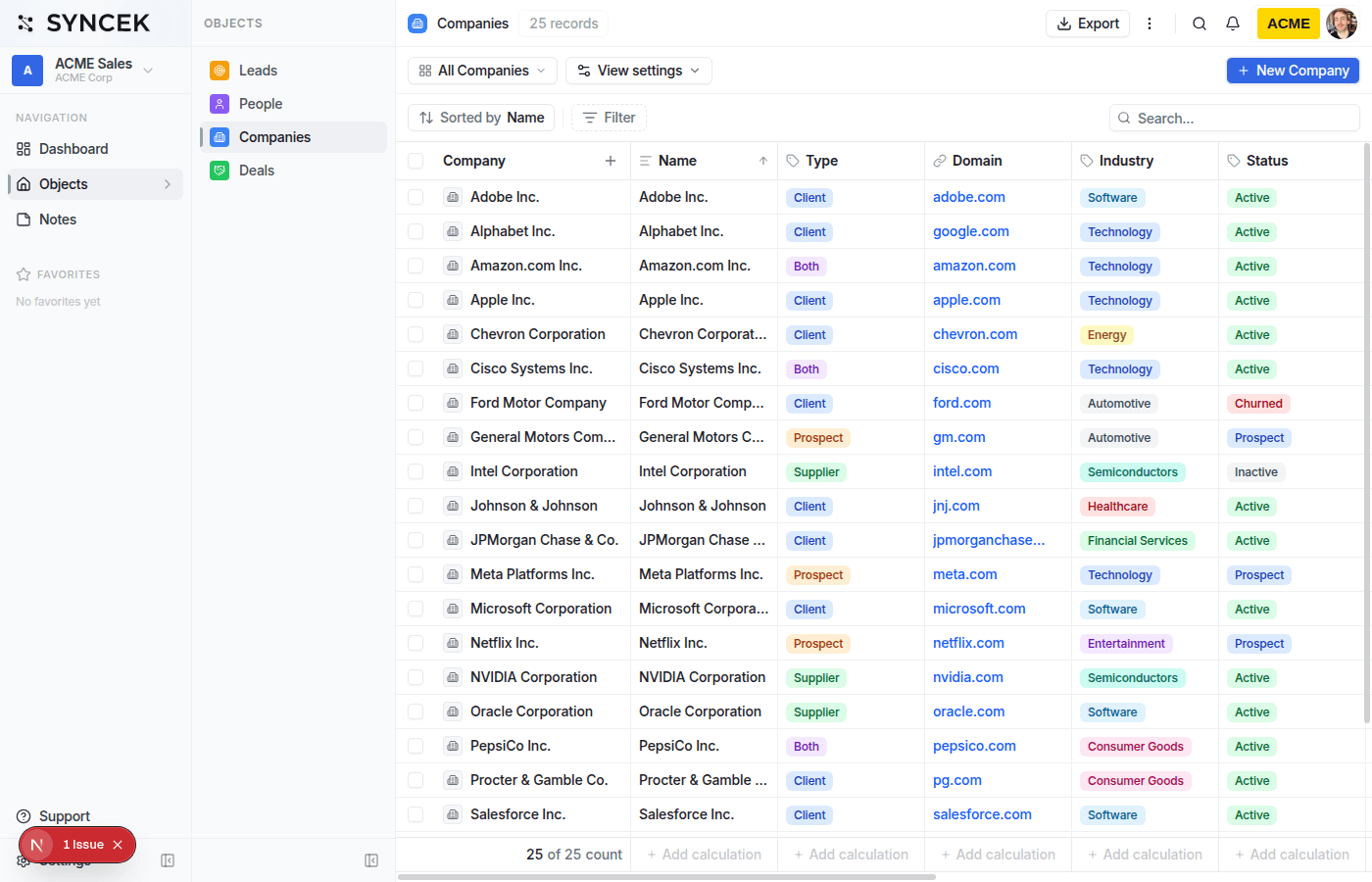Add calculation under the Domain column
This screenshot has width=1372, height=882.
pos(999,855)
